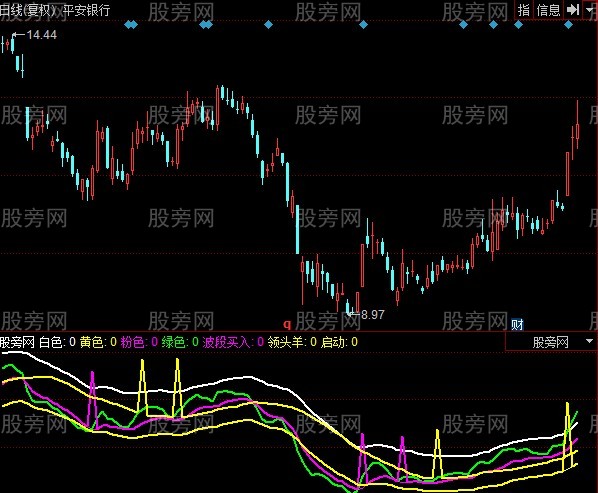598x493 pixels.
Task: Click the 指 indicator button
Action: 524,10
